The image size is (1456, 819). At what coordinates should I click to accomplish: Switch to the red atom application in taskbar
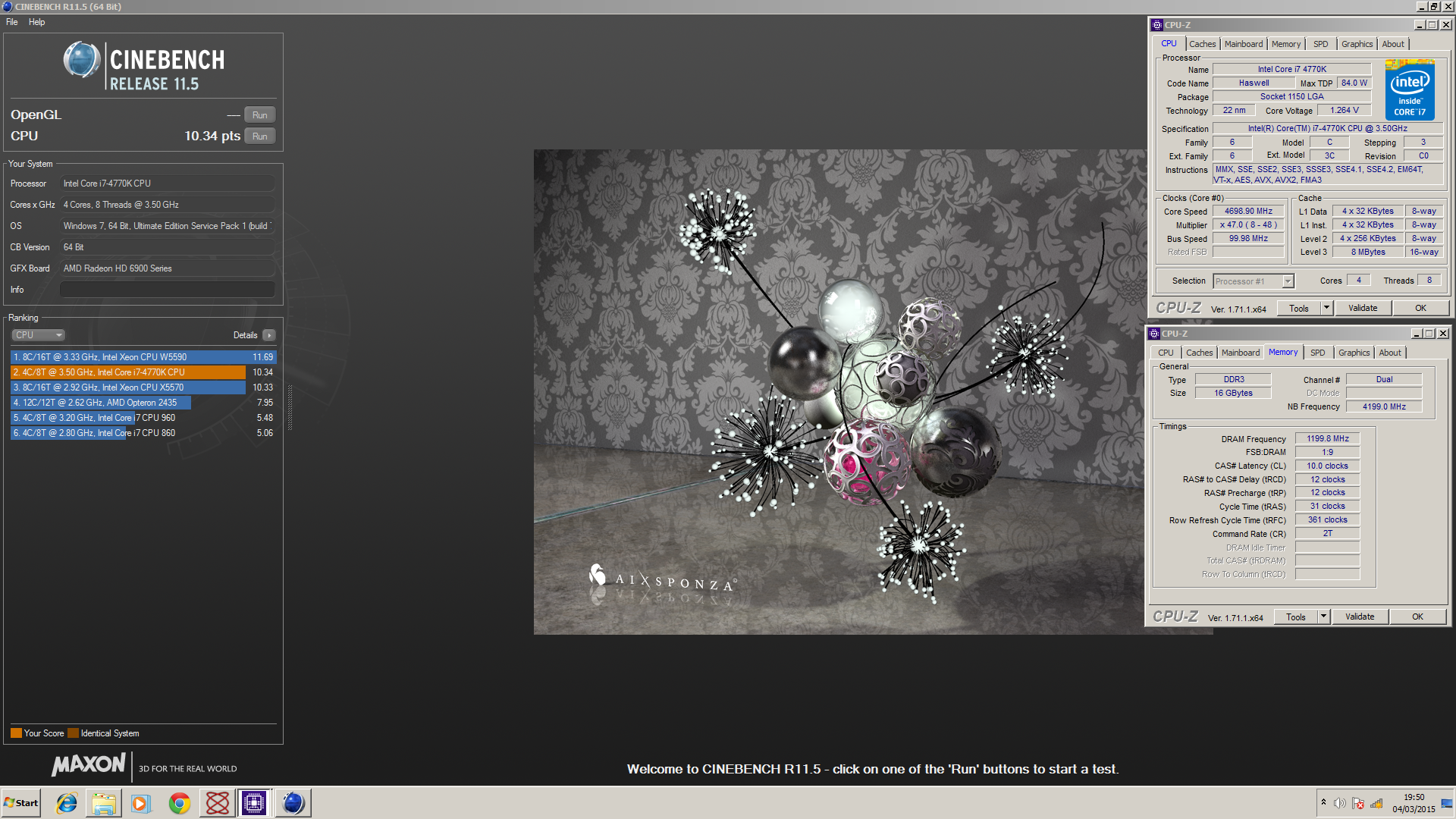point(218,803)
